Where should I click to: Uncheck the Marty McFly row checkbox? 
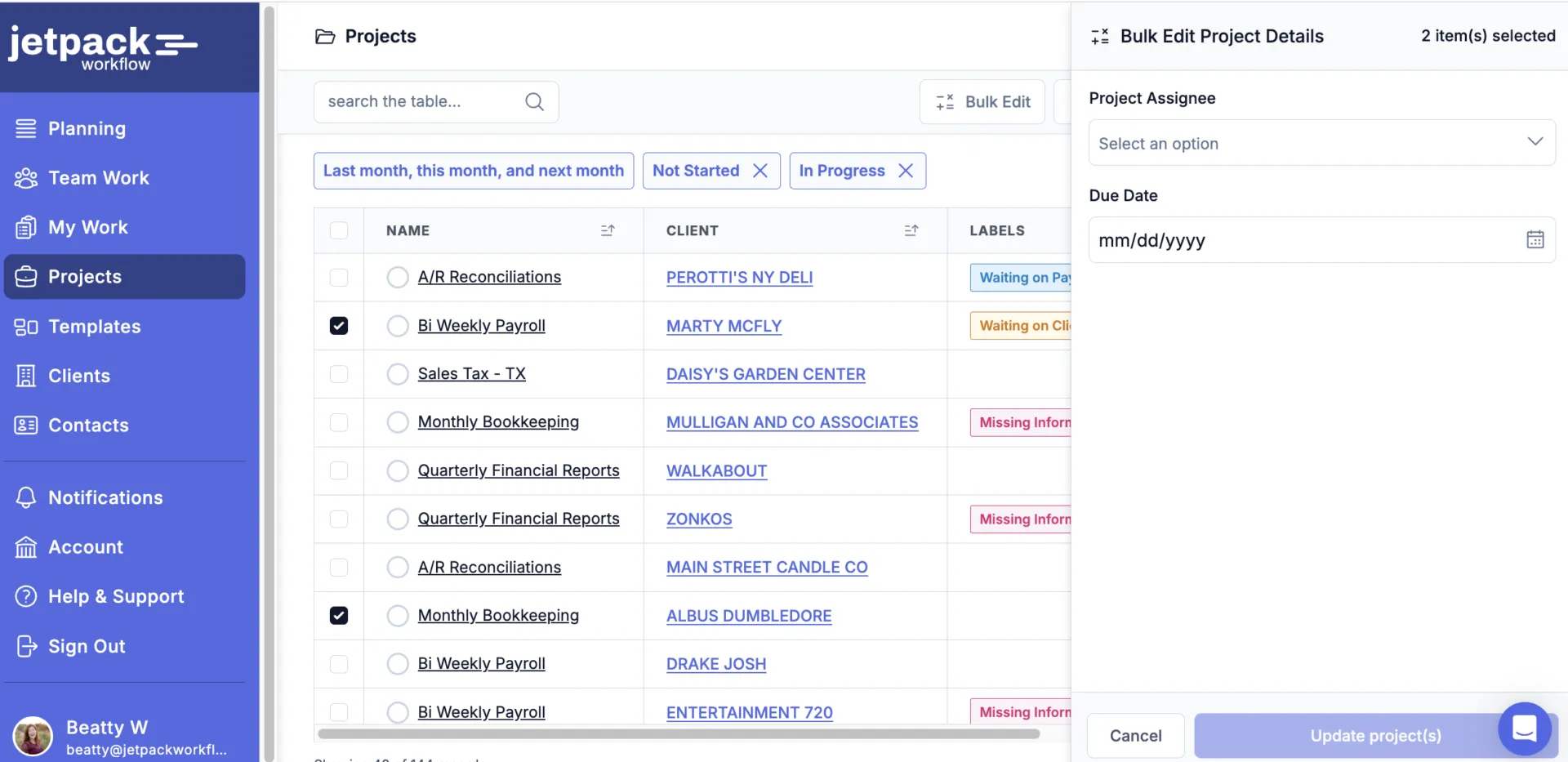tap(339, 326)
